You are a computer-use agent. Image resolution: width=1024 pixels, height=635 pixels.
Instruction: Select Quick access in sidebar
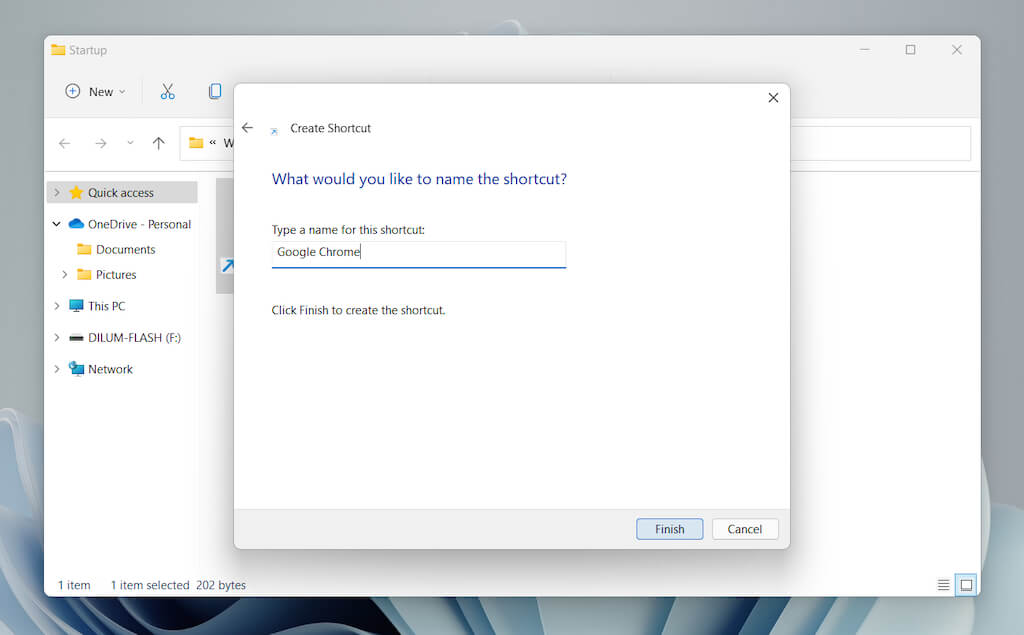(122, 193)
